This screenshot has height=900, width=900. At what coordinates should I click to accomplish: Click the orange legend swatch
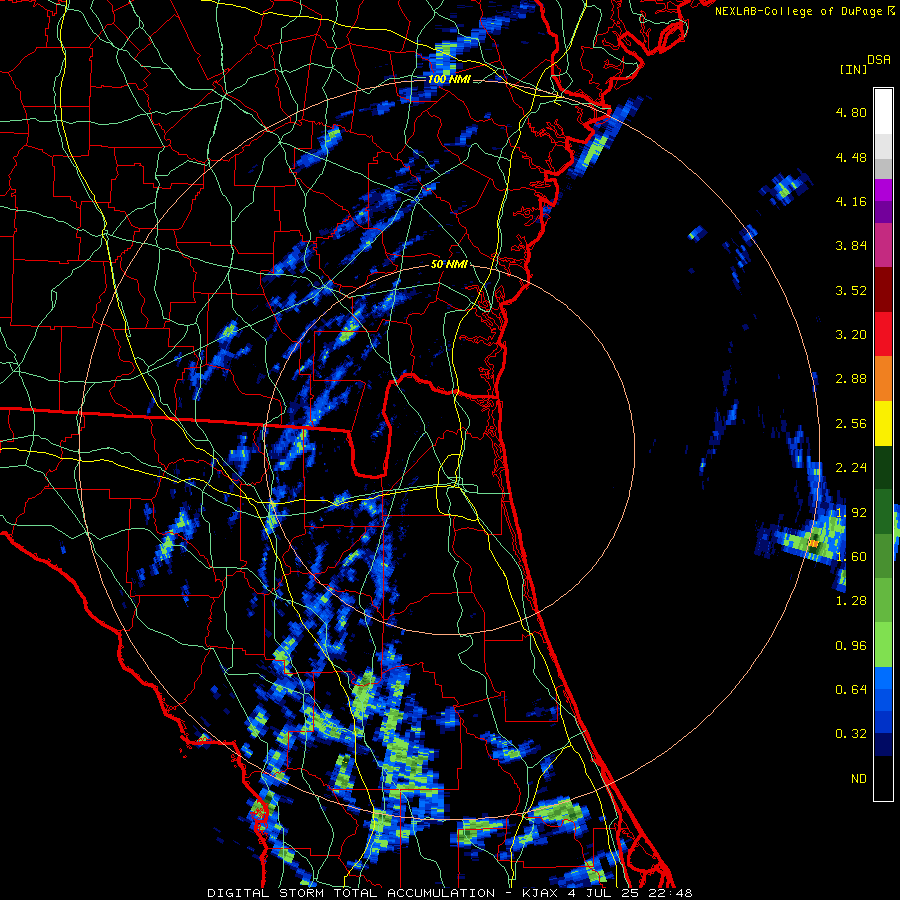click(883, 379)
